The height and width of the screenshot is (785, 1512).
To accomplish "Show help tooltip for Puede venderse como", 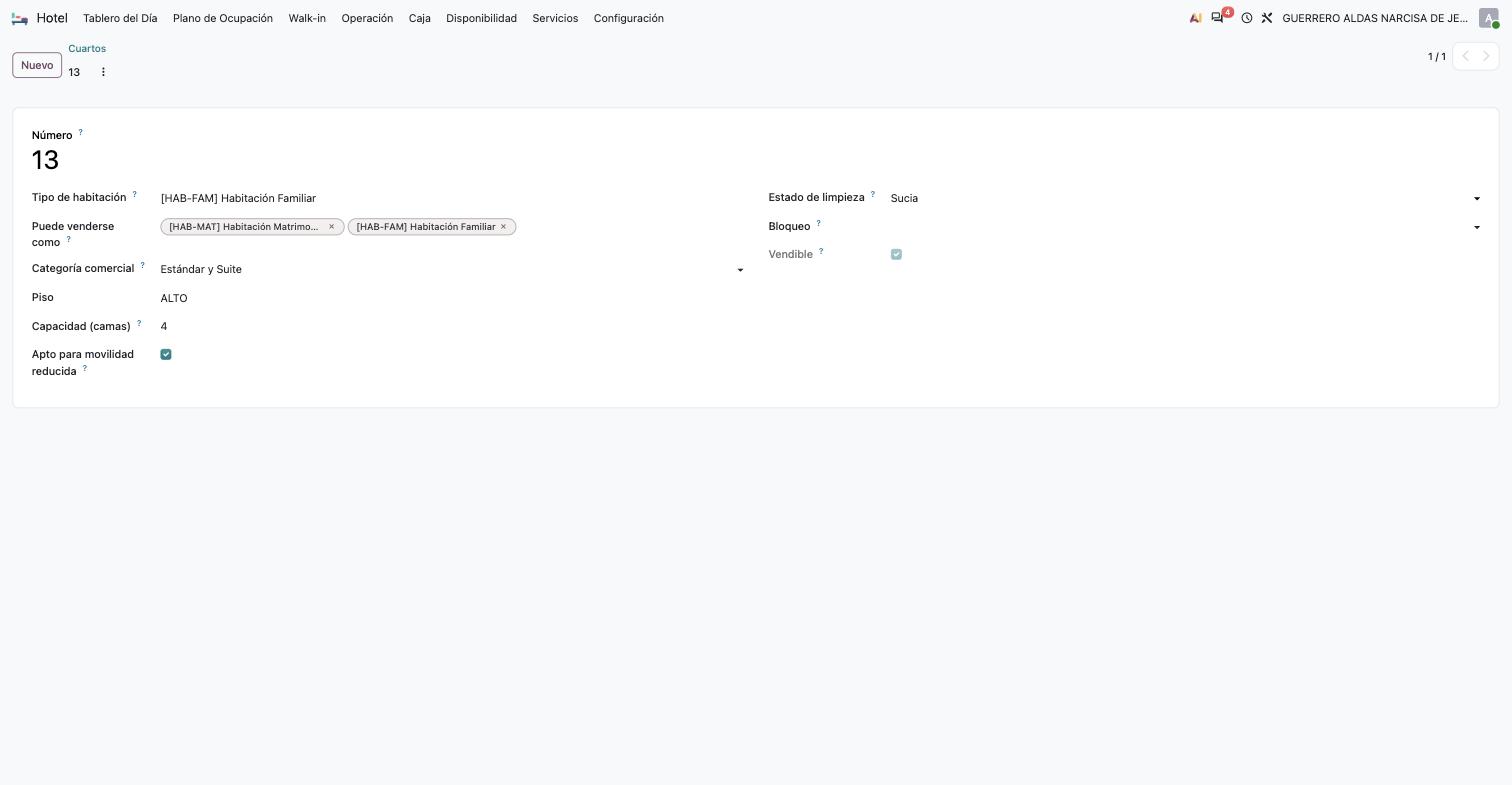I will (x=68, y=239).
